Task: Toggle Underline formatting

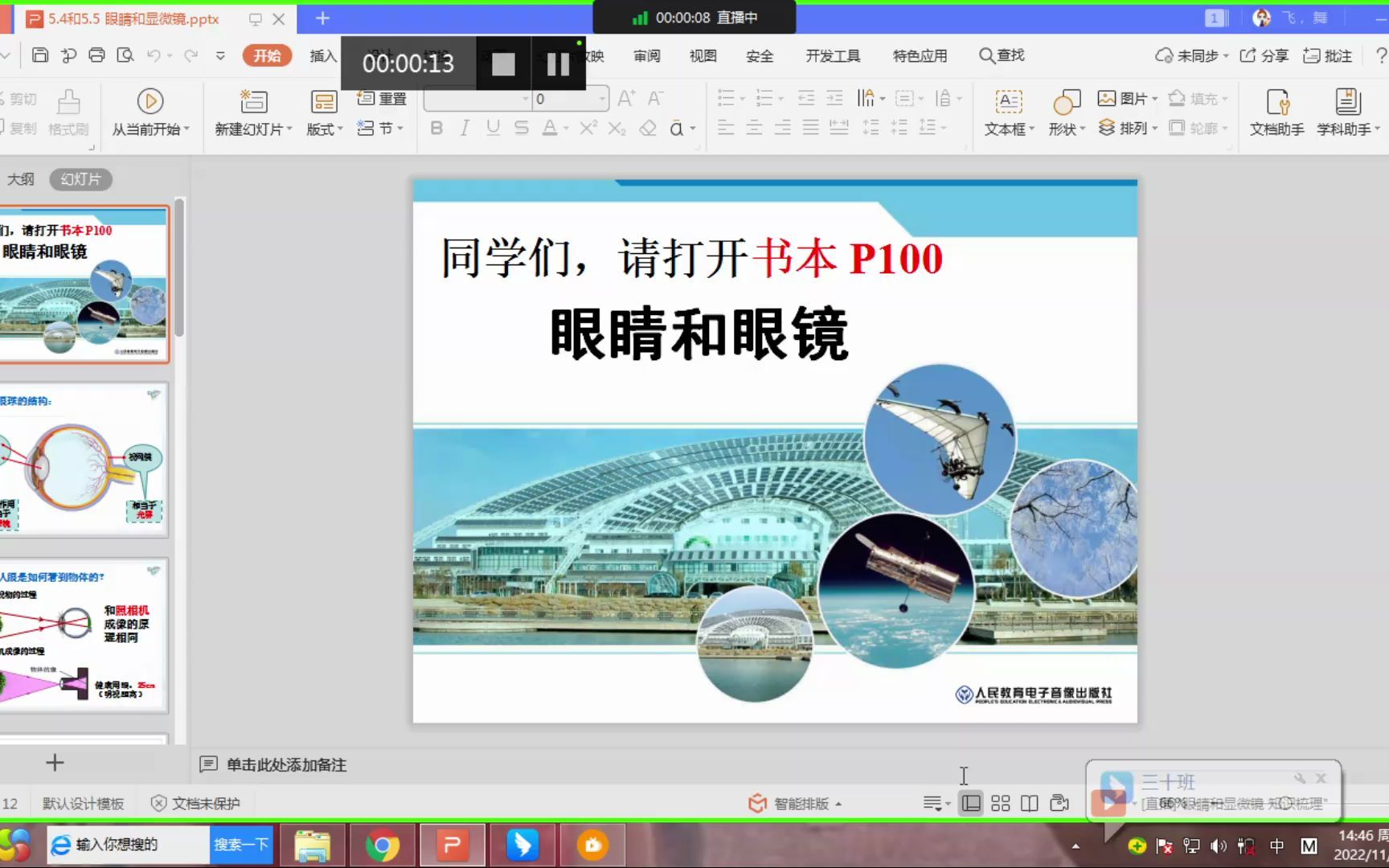Action: (x=493, y=128)
